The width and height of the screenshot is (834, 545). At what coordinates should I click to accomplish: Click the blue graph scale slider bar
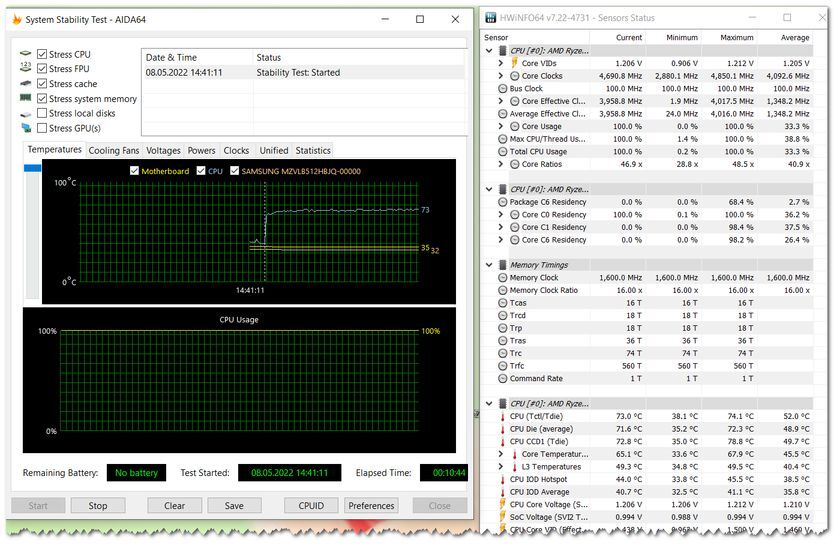(32, 168)
